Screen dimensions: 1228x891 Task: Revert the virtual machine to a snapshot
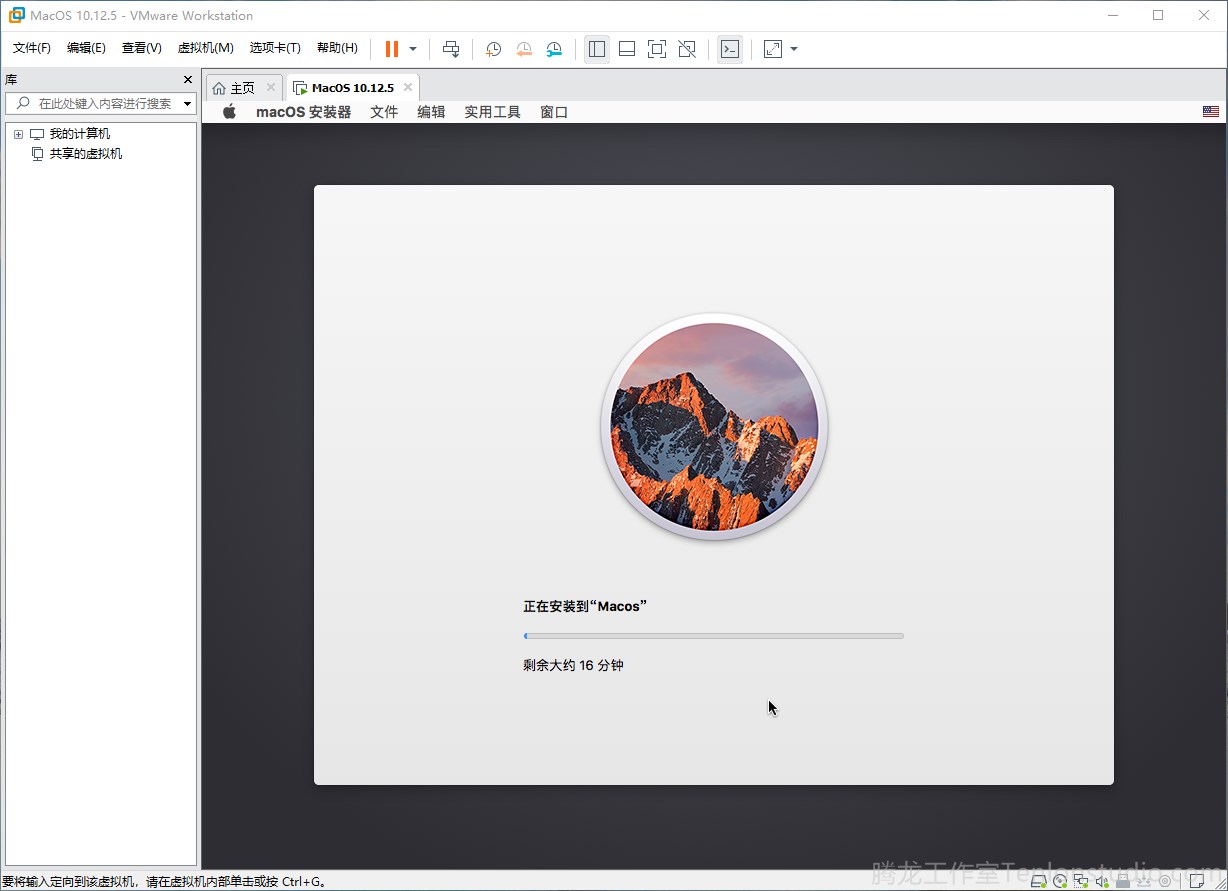(x=524, y=49)
